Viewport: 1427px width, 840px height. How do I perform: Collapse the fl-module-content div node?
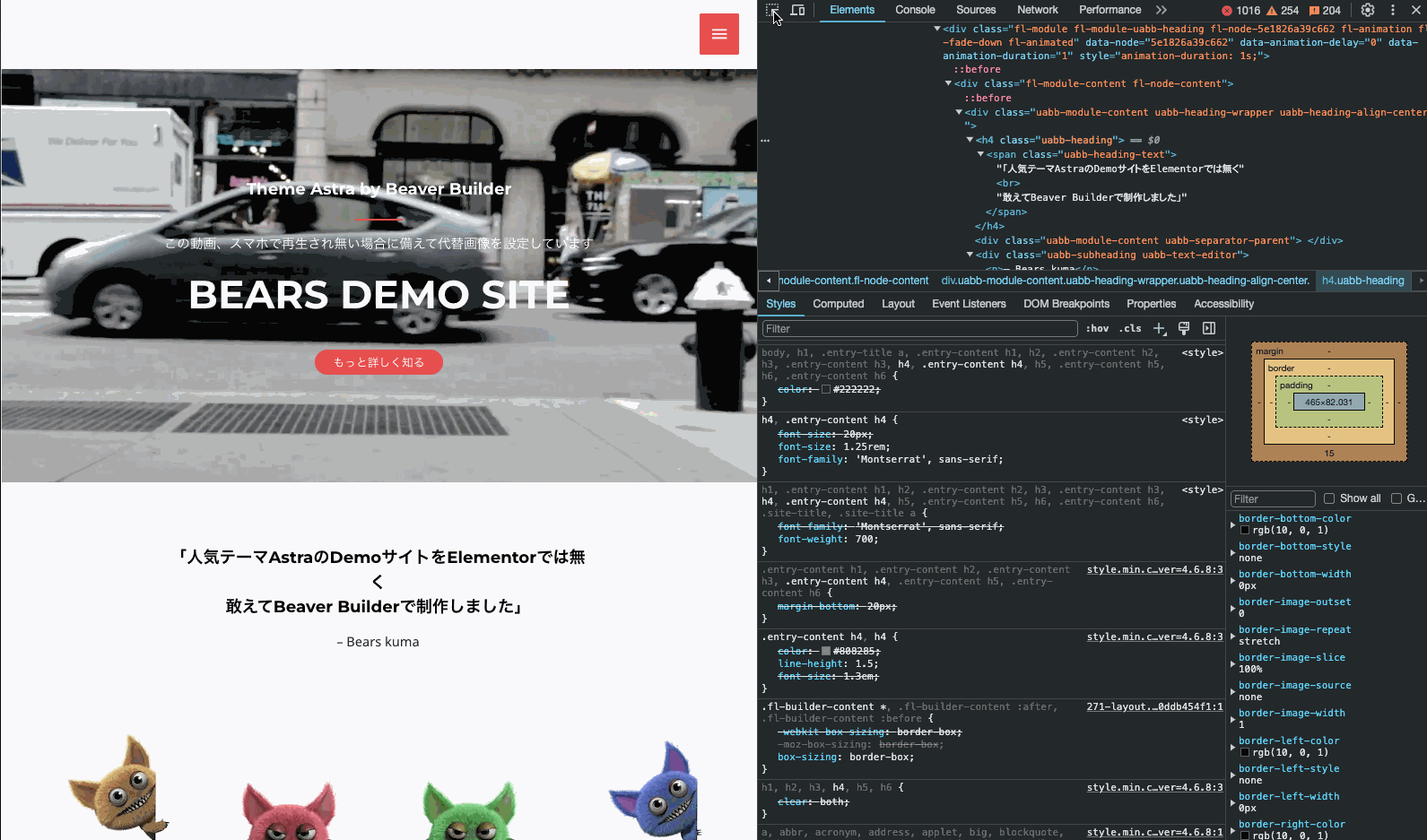click(949, 83)
